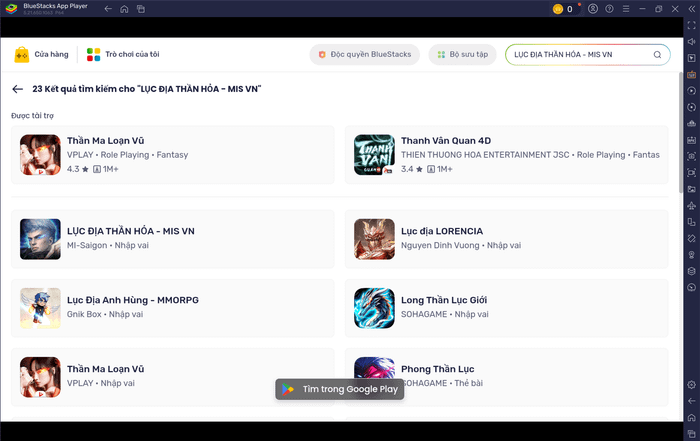Collapse the side toolbar with double chevron
The height and width of the screenshot is (441, 700).
(692, 9)
